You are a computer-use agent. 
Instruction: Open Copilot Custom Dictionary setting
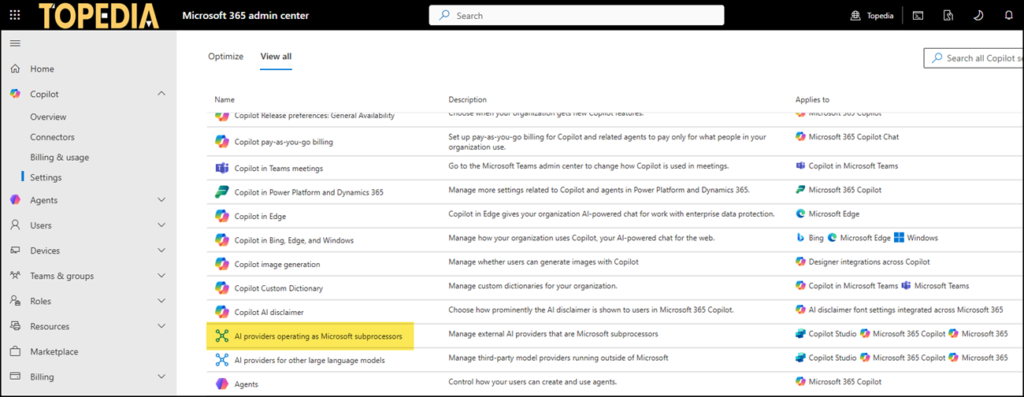pyautogui.click(x=279, y=288)
